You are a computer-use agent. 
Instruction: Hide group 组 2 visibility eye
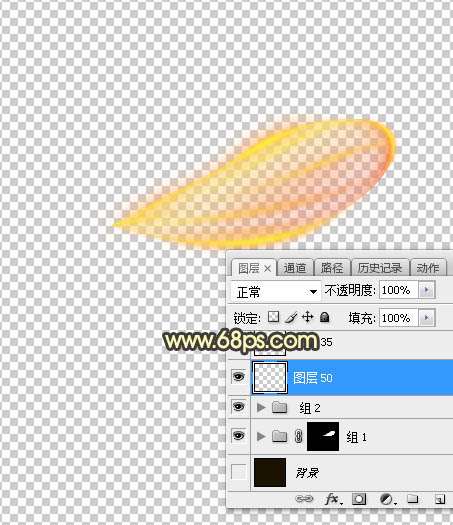[238, 406]
